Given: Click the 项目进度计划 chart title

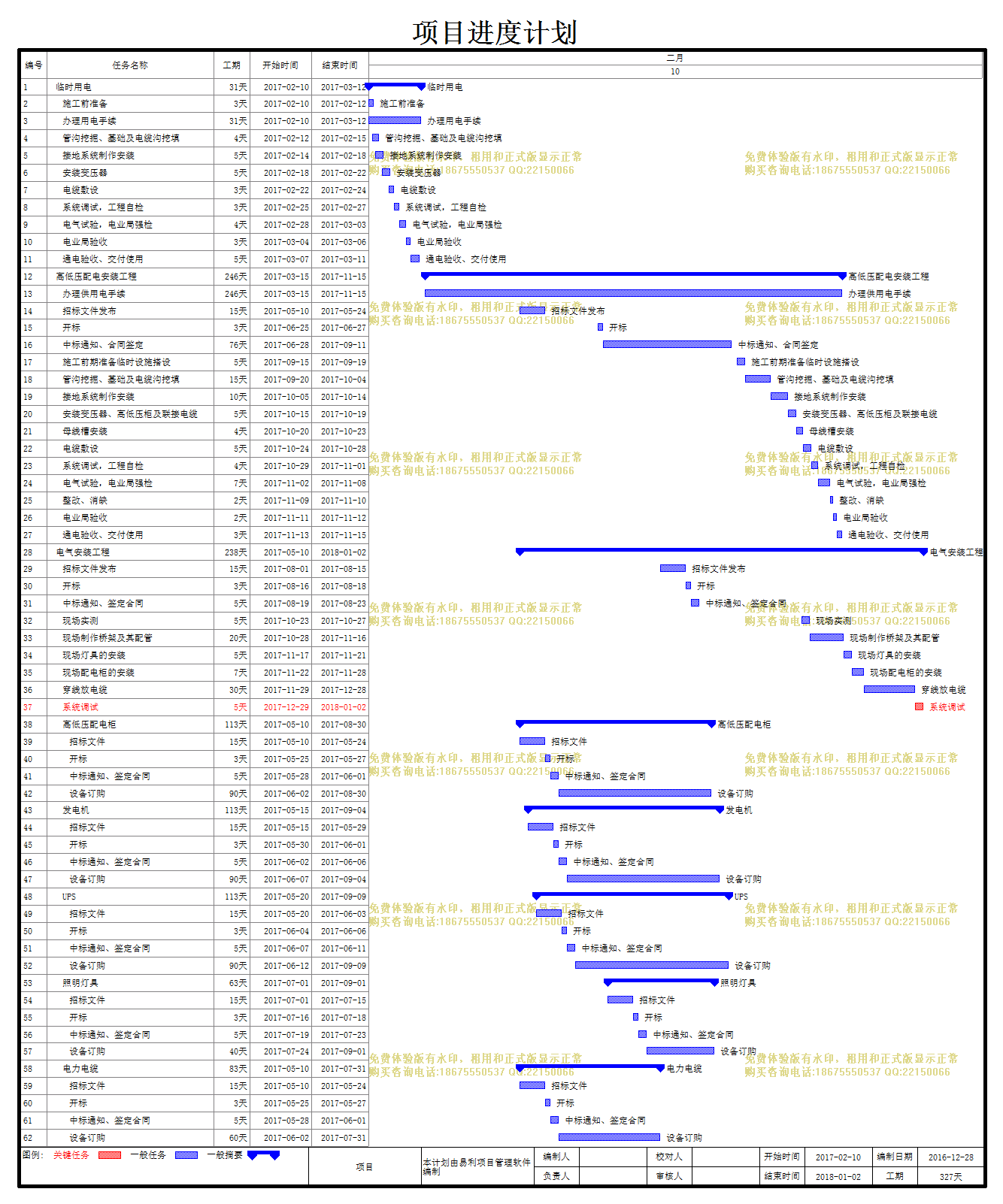Looking at the screenshot, I should (495, 32).
